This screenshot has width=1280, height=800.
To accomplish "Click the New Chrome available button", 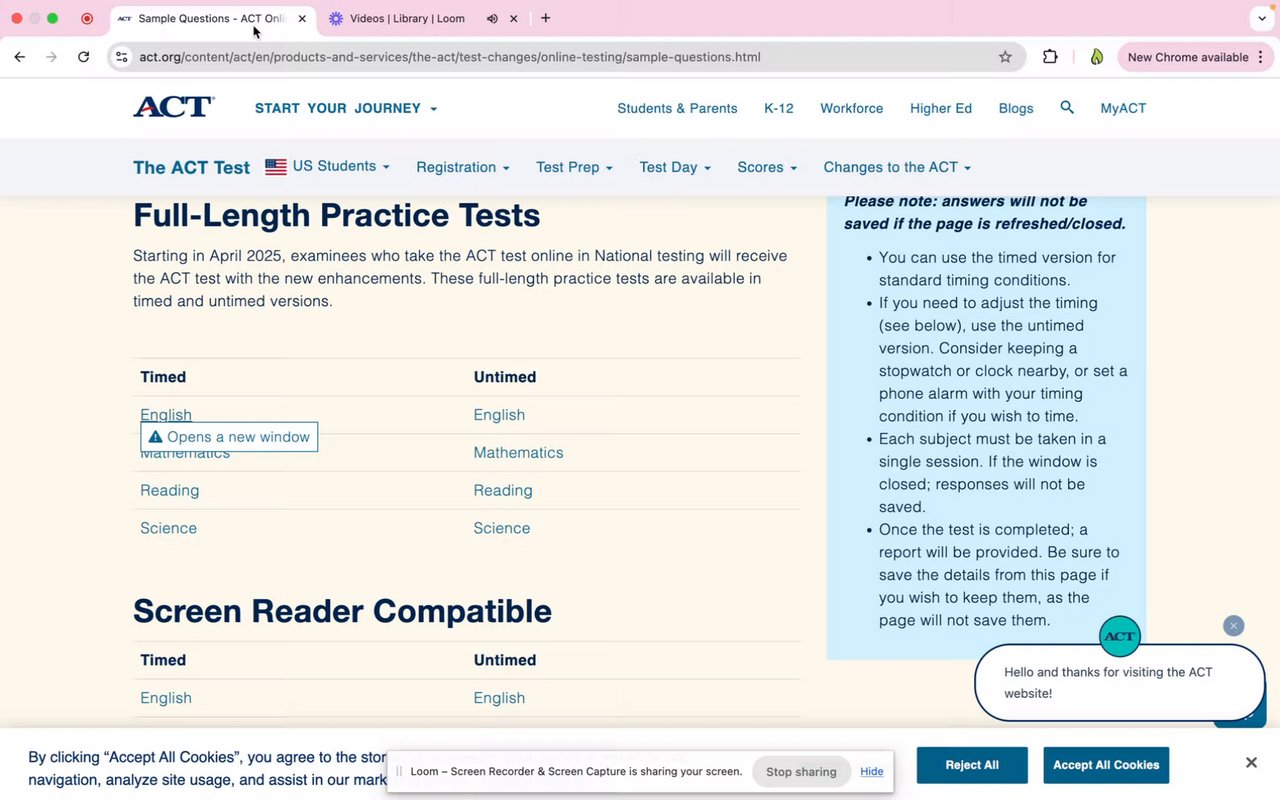I will (1188, 57).
